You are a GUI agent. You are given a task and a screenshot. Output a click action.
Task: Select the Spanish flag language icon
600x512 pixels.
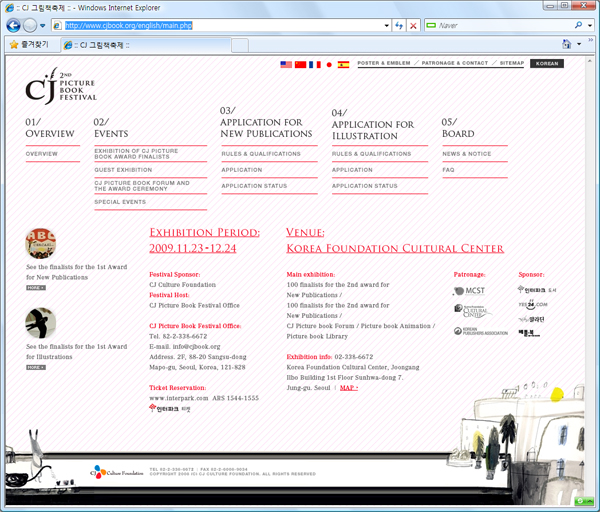click(x=343, y=64)
